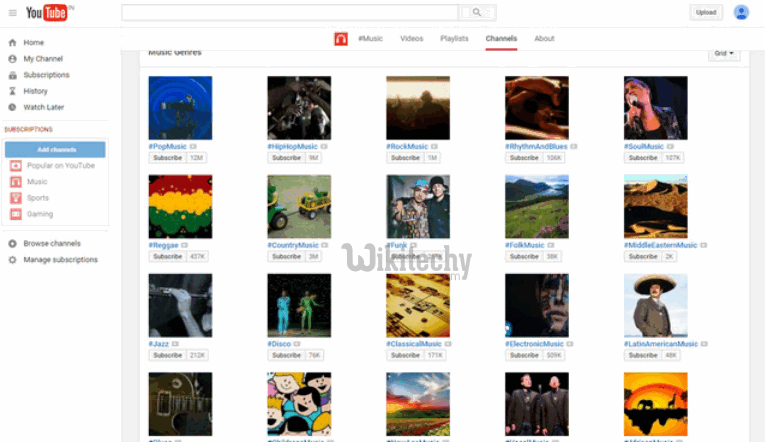Subscribe to the #PopMusic channel
This screenshot has height=442, width=765.
pos(167,158)
